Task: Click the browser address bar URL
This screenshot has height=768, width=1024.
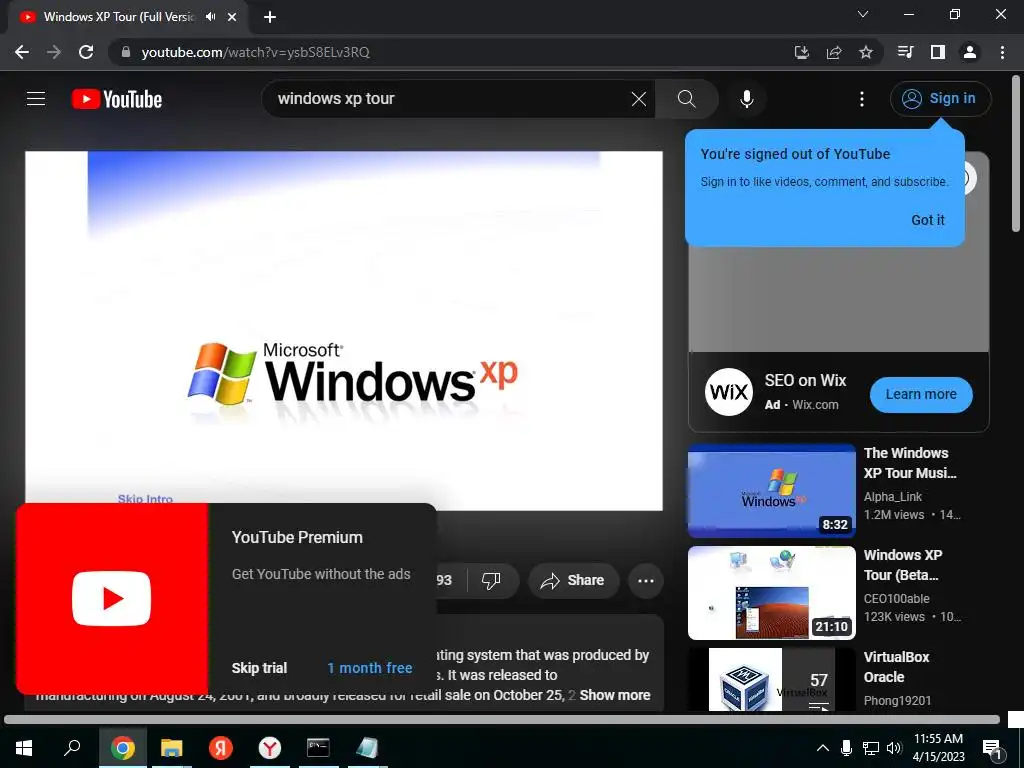Action: [255, 52]
